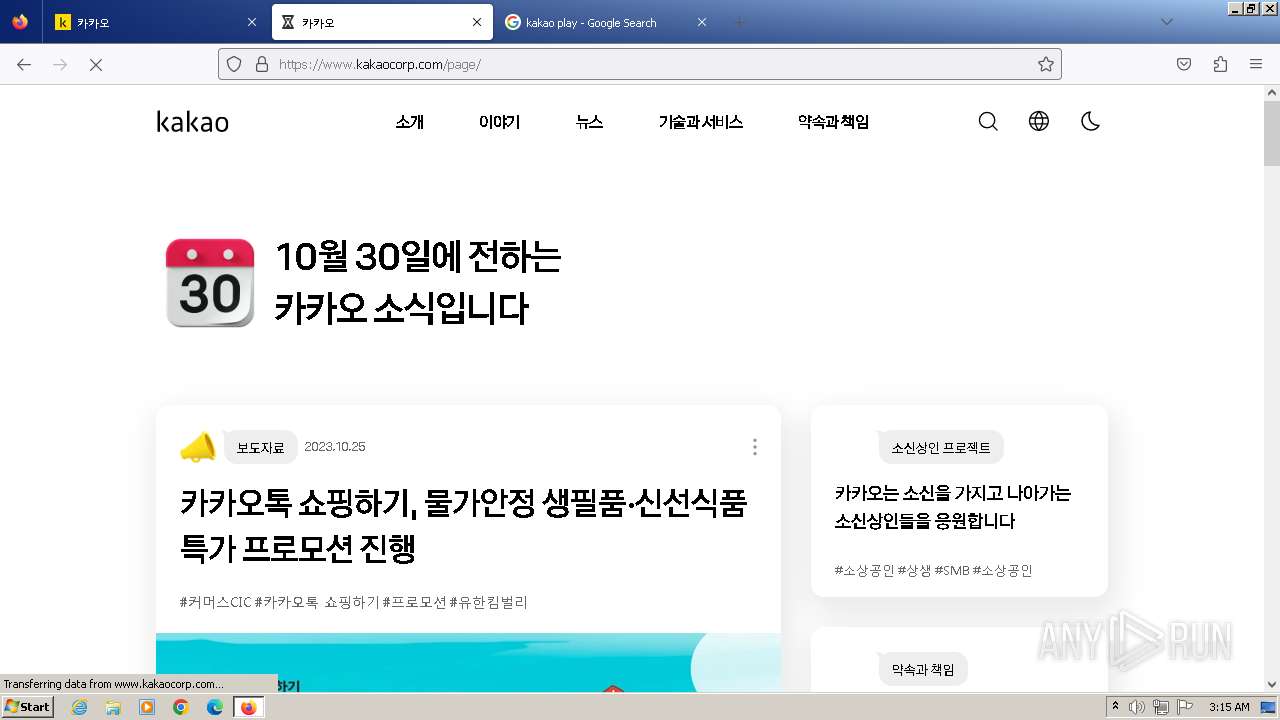The height and width of the screenshot is (720, 1280).
Task: Expand the list all tabs dropdown
Action: (1166, 22)
